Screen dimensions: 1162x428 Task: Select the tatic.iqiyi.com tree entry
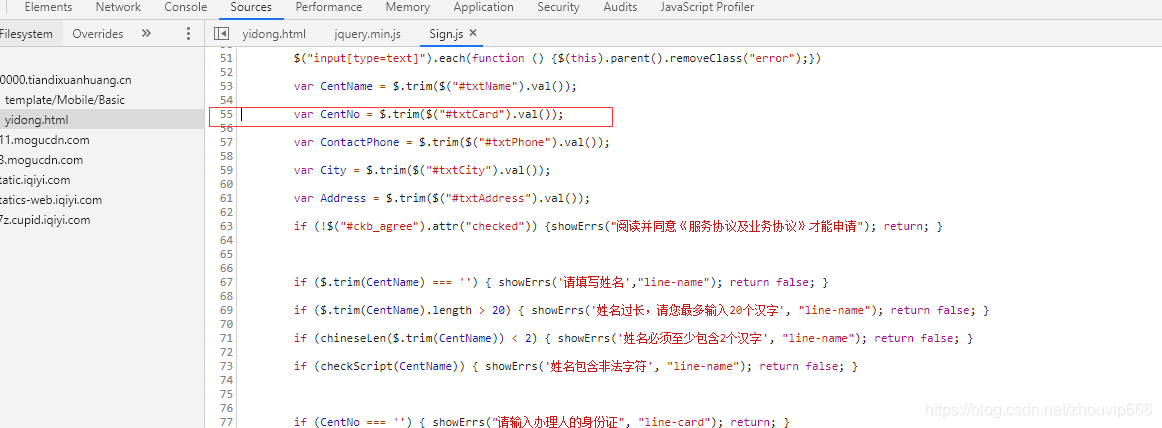[35, 180]
